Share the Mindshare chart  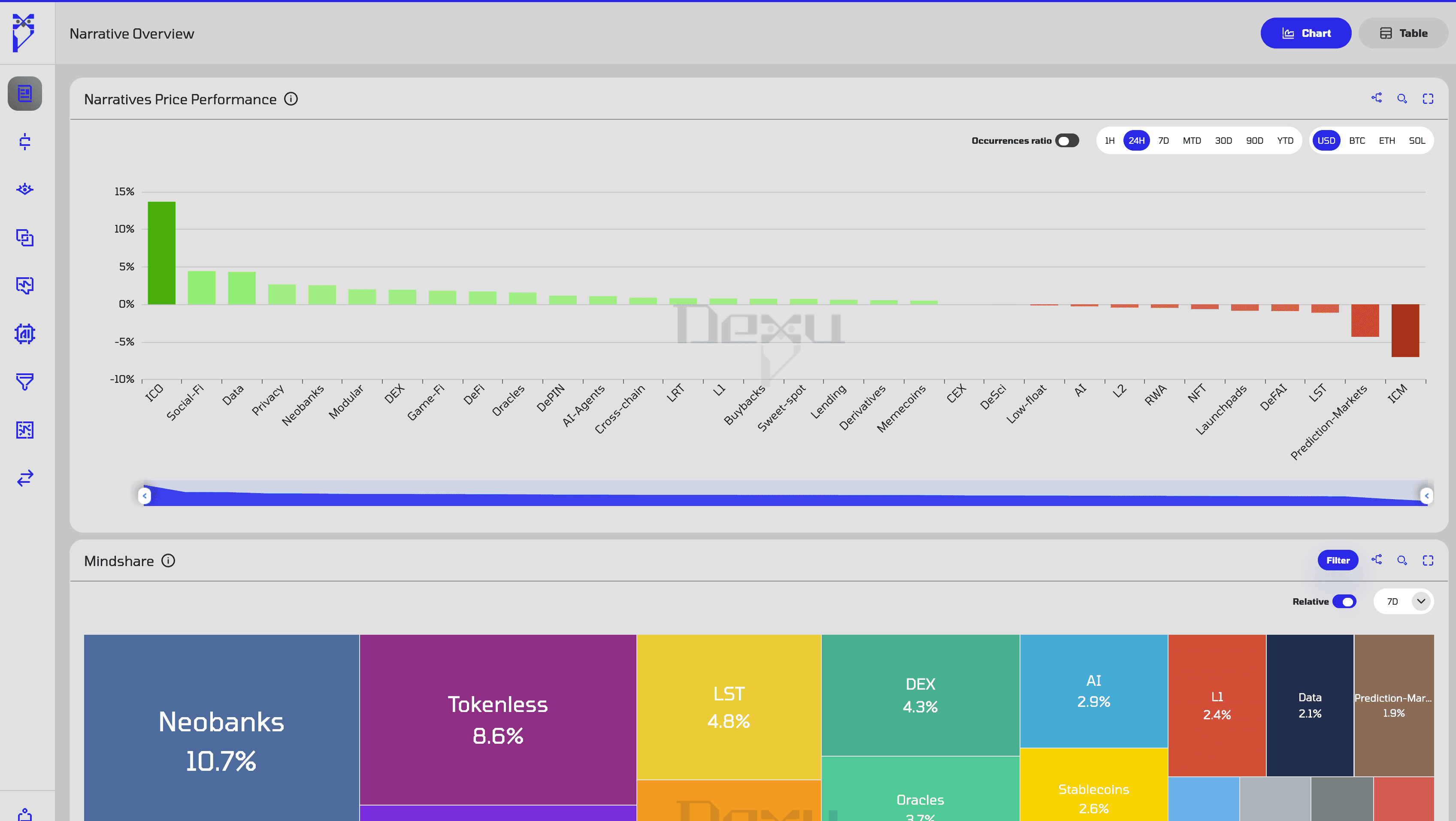[x=1377, y=560]
